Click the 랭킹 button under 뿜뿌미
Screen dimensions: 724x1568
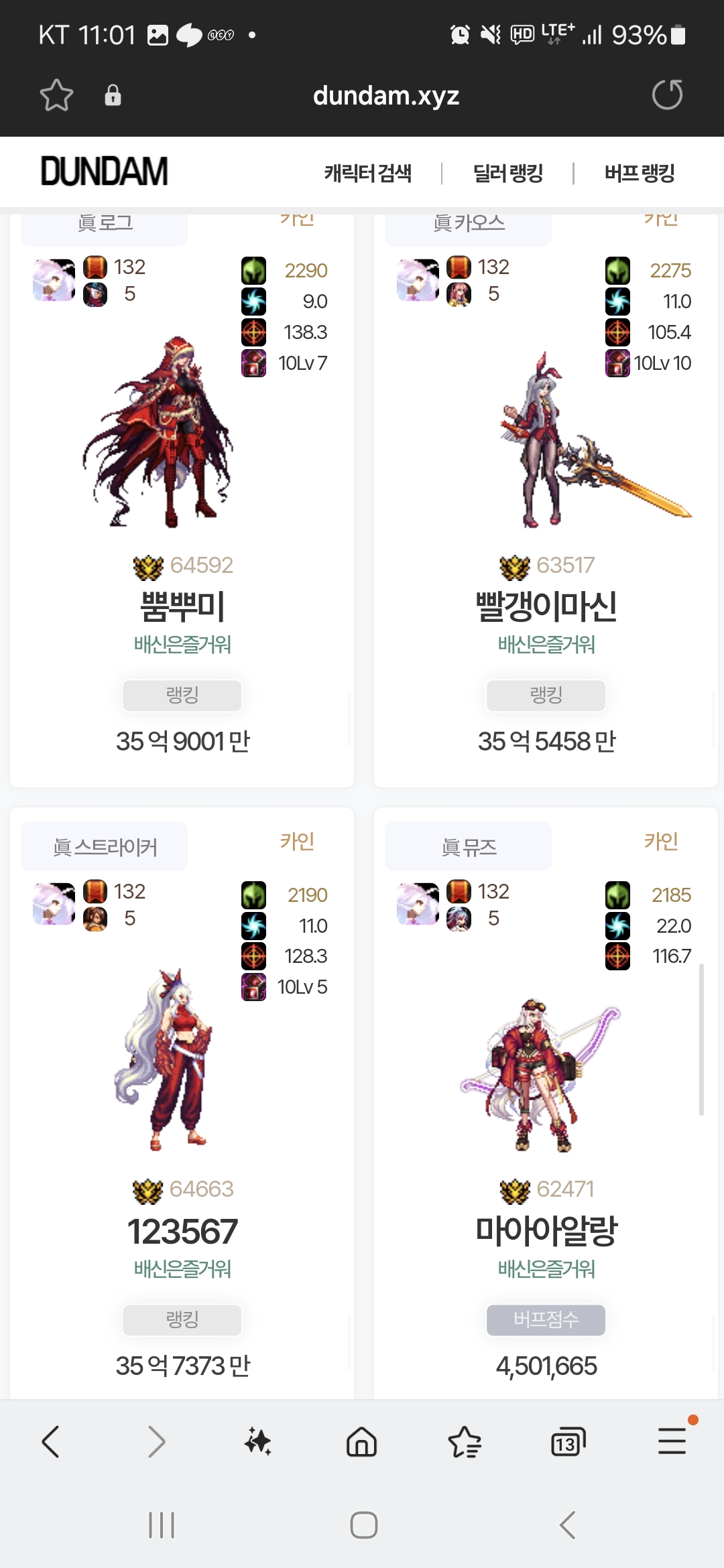click(182, 696)
